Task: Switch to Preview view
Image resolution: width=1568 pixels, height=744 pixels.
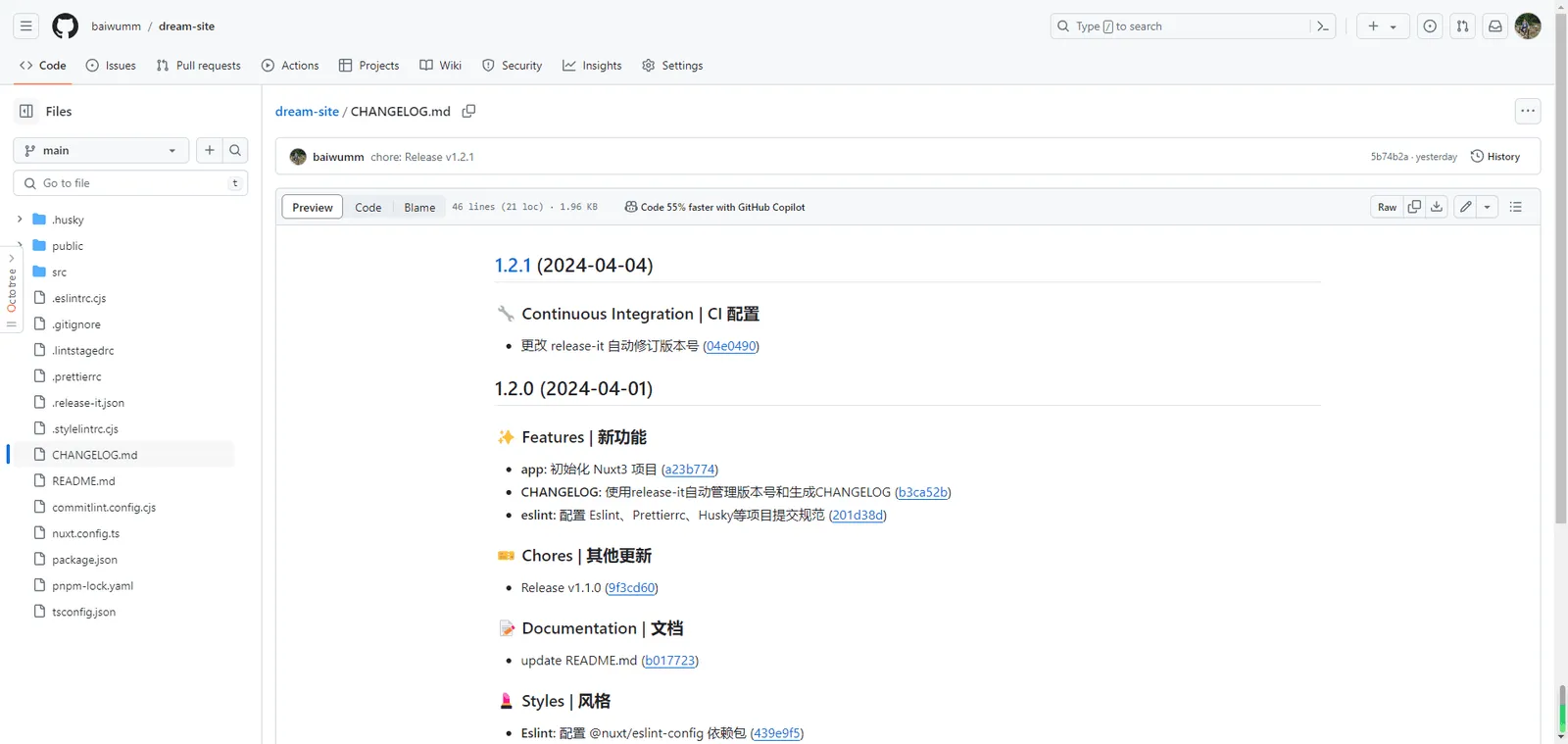Action: click(313, 207)
